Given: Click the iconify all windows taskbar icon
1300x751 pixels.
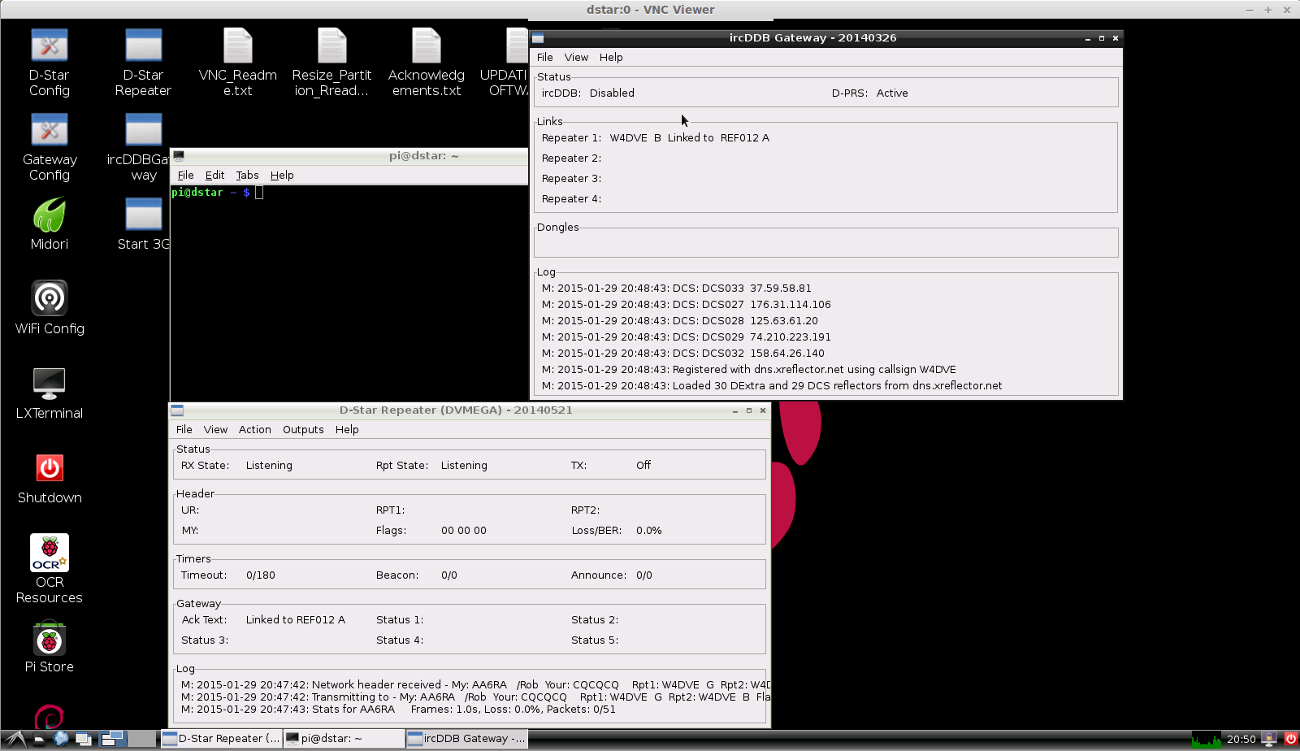Looking at the screenshot, I should (x=84, y=739).
